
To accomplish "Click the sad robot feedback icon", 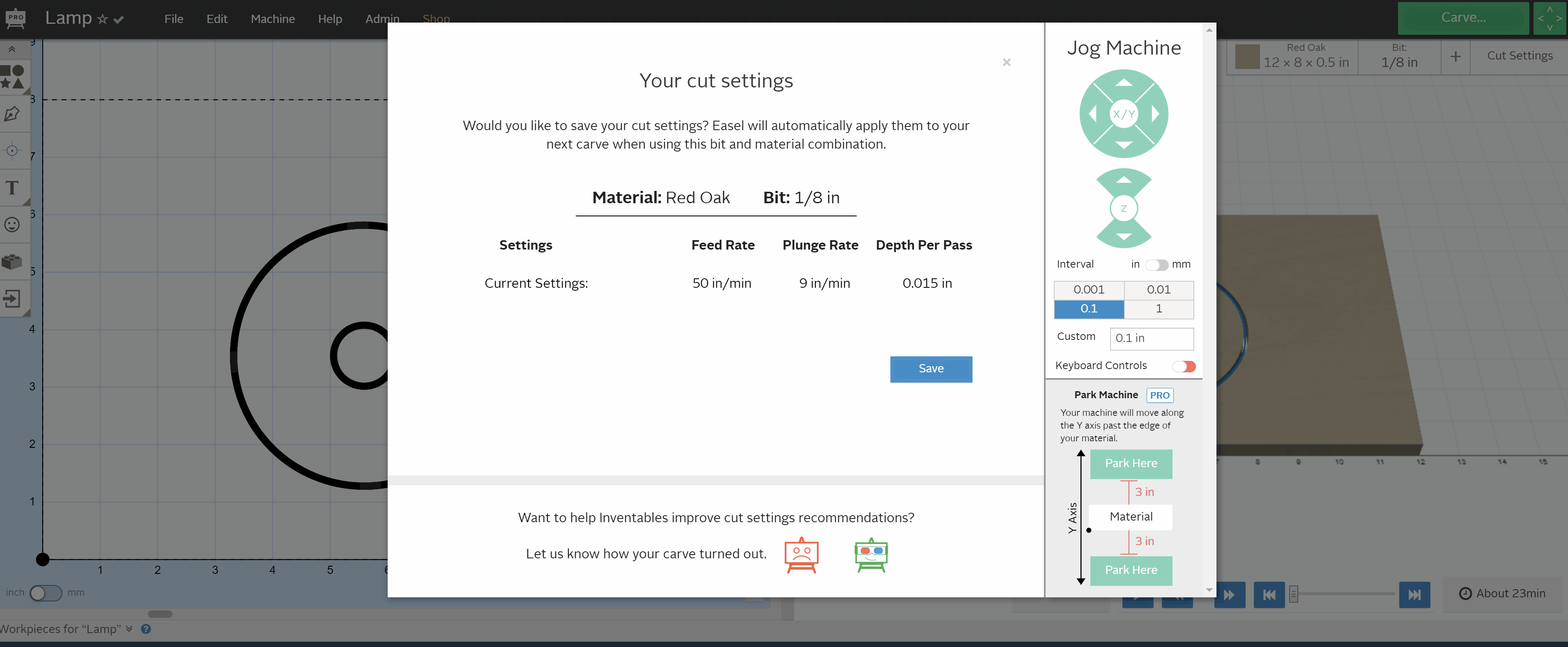I will pyautogui.click(x=801, y=555).
